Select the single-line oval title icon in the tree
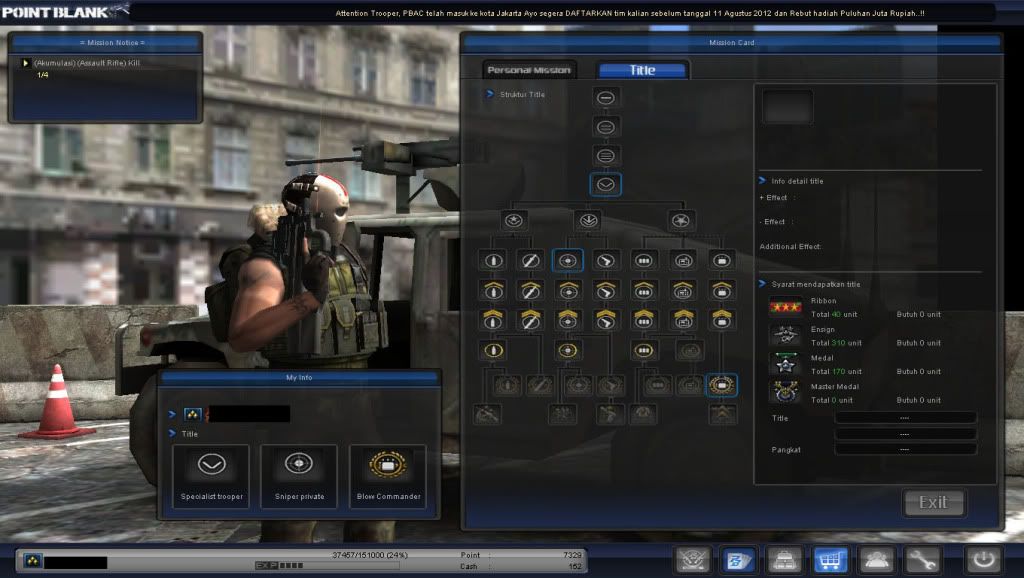This screenshot has height=578, width=1024. (x=605, y=98)
